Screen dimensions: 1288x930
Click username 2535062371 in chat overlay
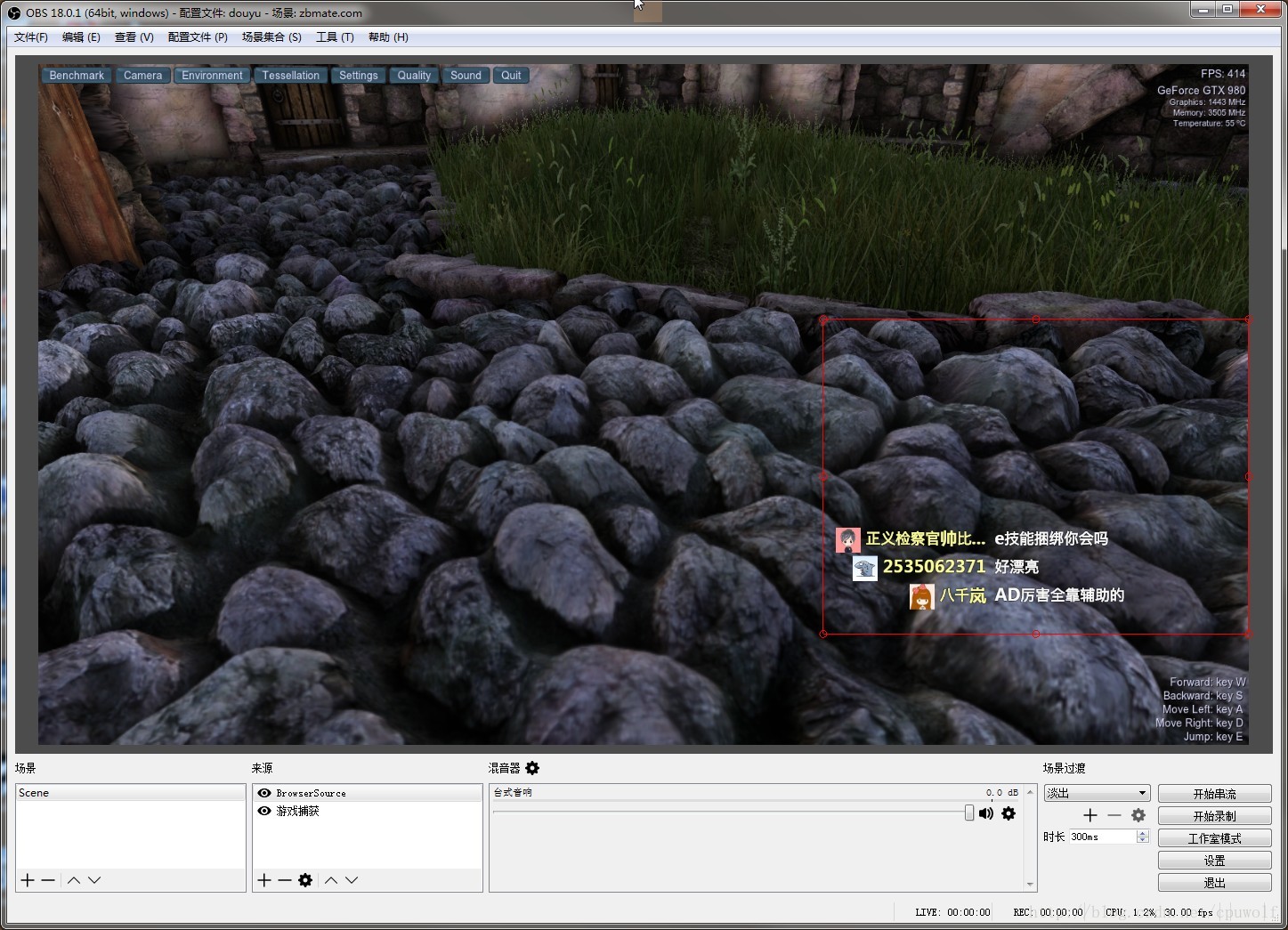tap(934, 567)
